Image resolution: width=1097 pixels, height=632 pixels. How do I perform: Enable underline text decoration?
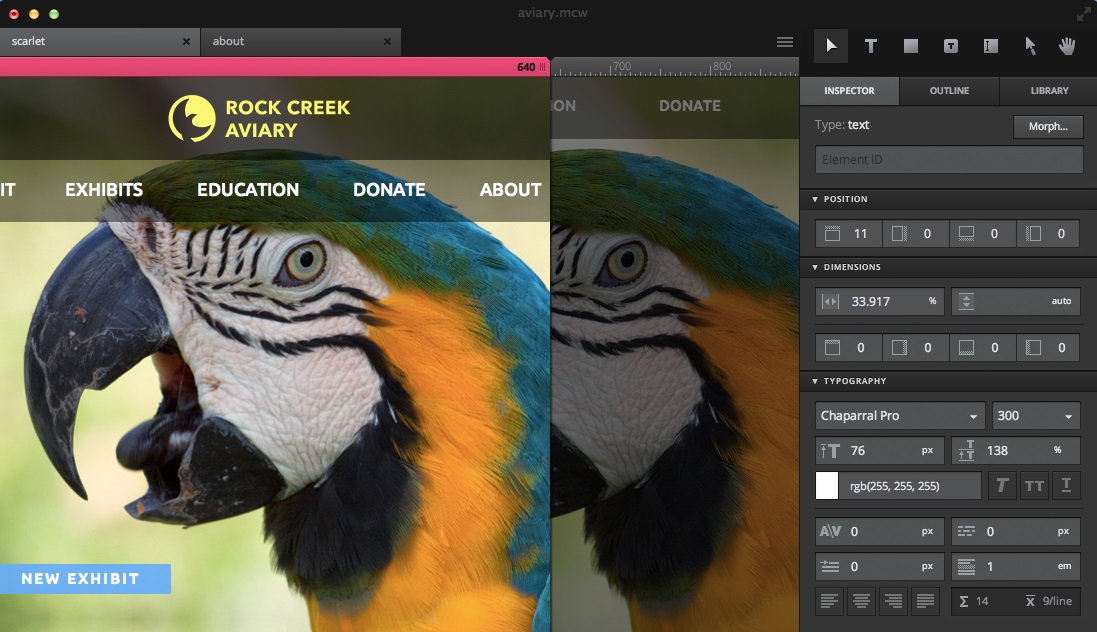pos(1067,485)
